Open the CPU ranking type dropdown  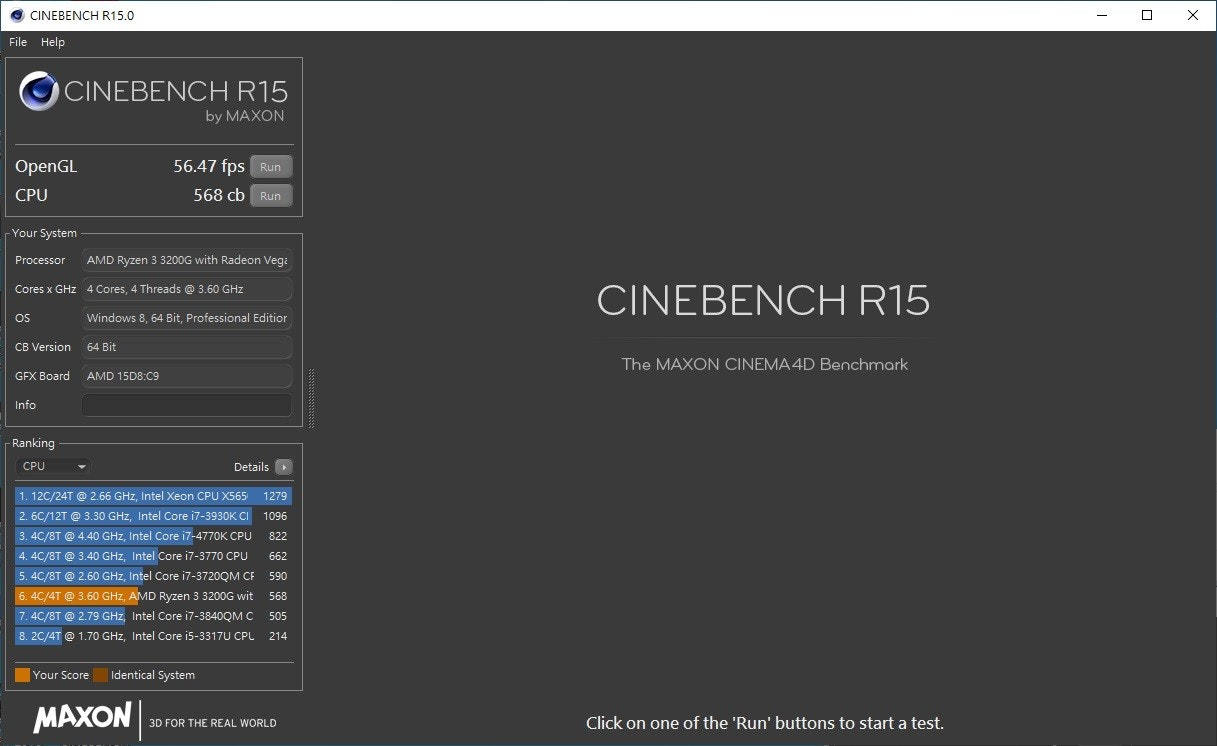(53, 466)
